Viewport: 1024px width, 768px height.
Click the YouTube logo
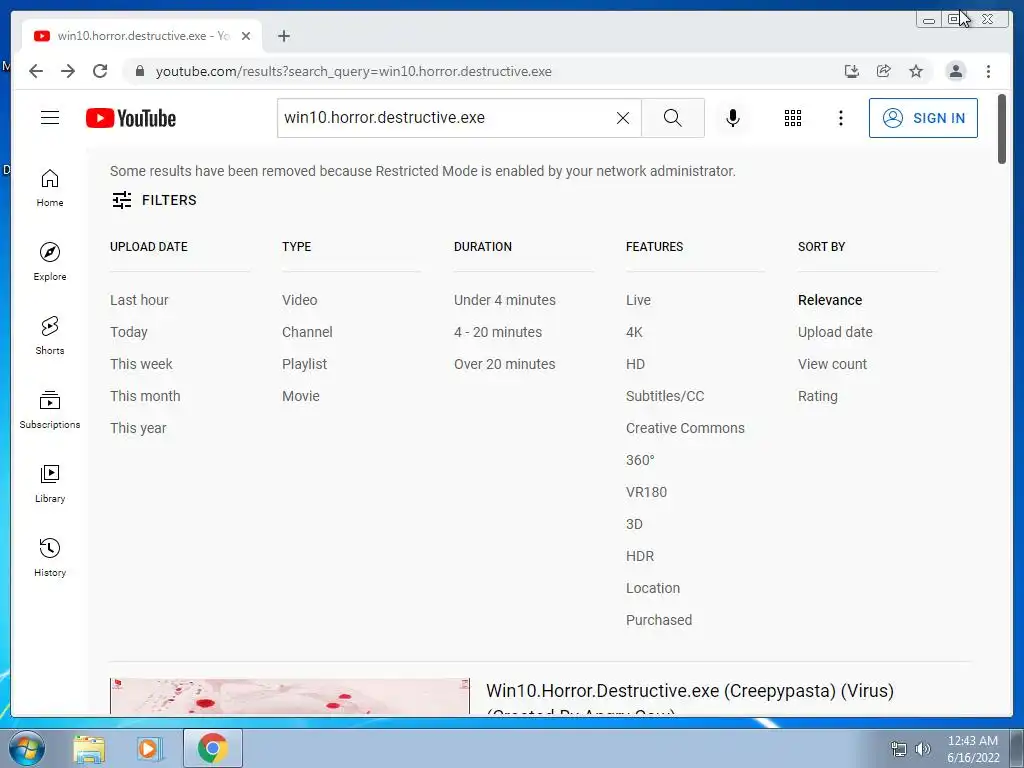[131, 118]
